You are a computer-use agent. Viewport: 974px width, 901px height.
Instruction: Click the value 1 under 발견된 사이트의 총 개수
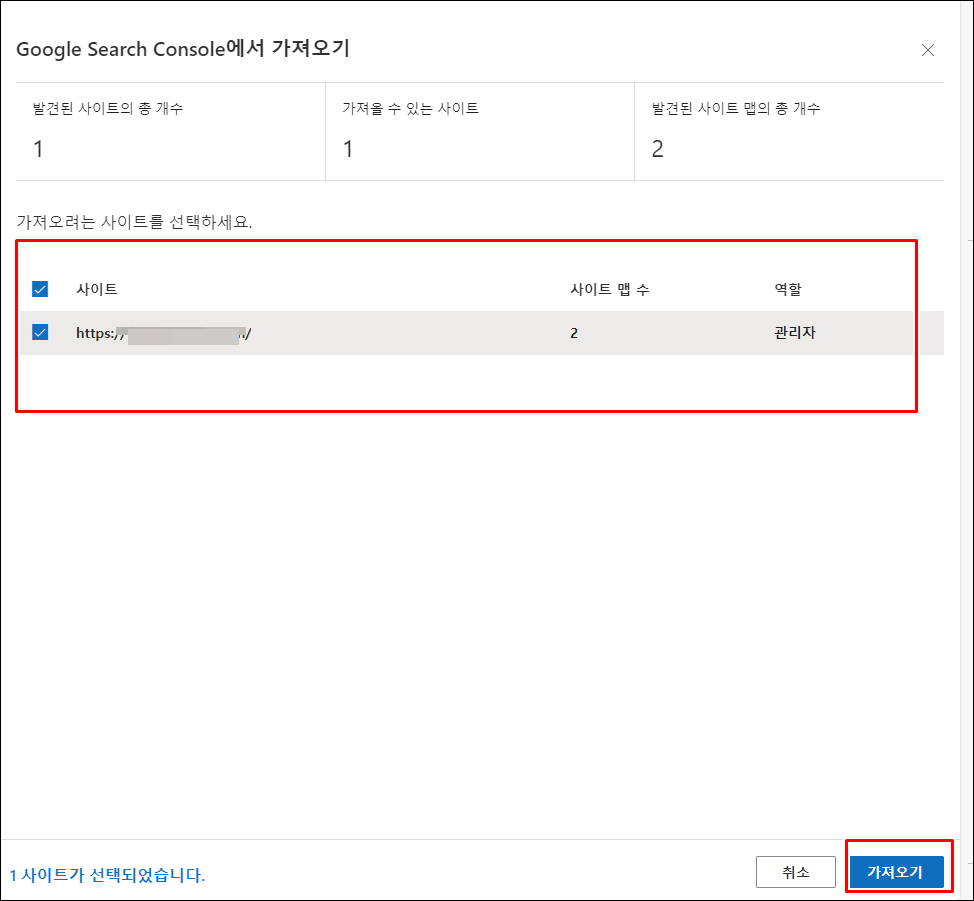[39, 149]
